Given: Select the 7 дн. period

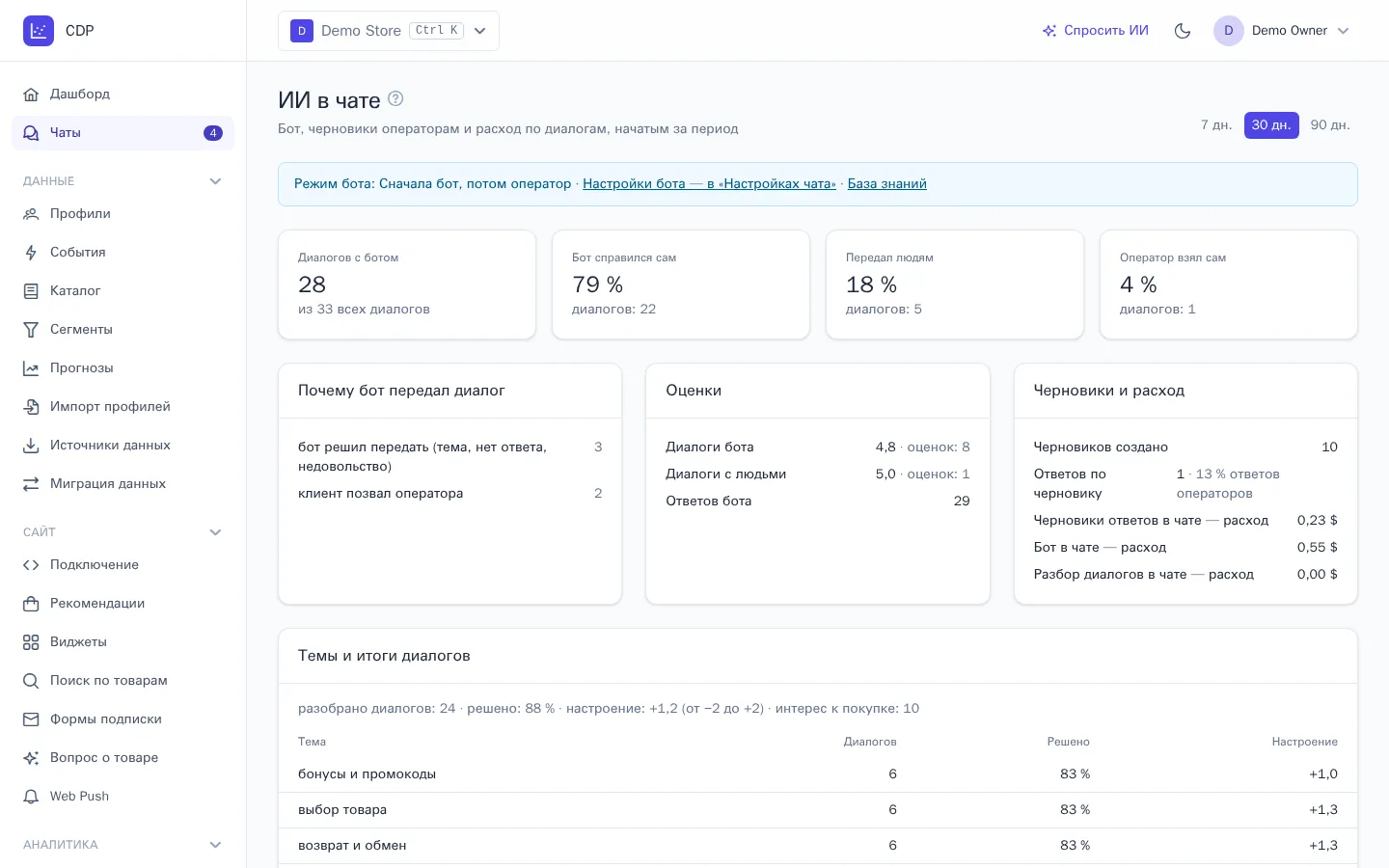Looking at the screenshot, I should pos(1216,125).
